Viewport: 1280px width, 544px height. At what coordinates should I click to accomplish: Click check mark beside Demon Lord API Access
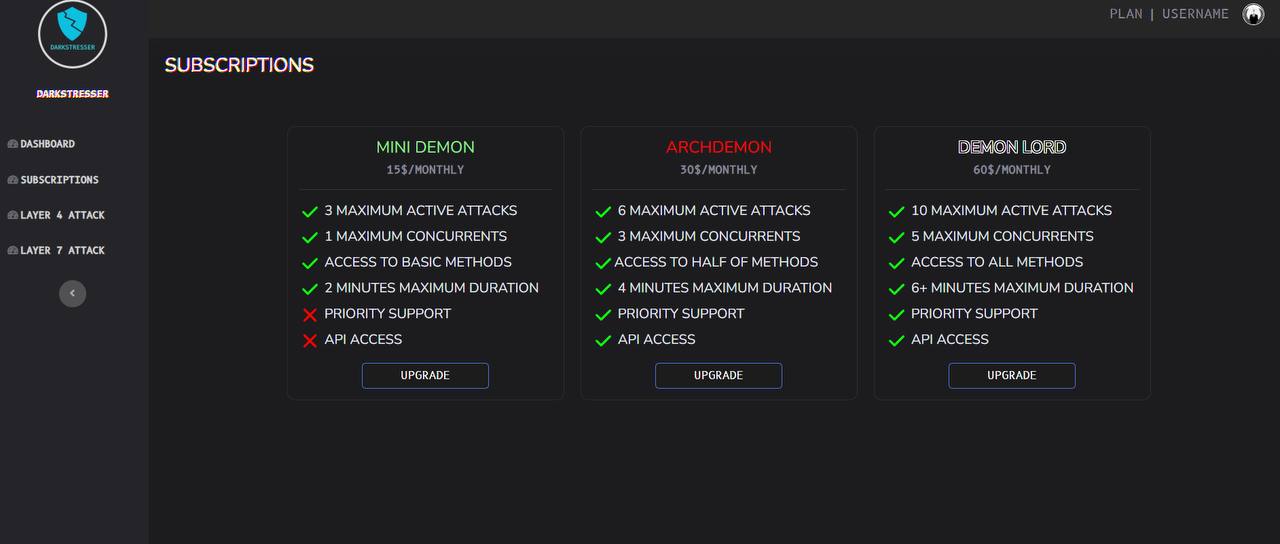click(897, 341)
